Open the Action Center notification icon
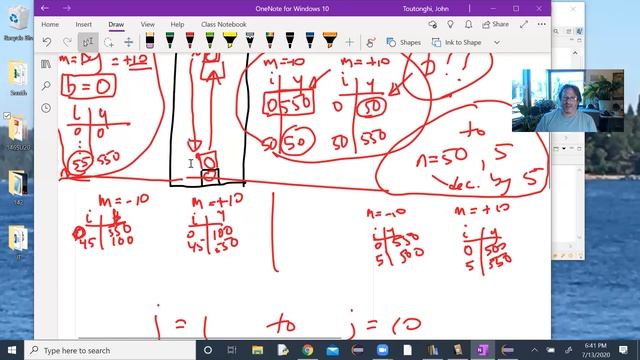Viewport: 640px width, 360px height. tap(623, 350)
